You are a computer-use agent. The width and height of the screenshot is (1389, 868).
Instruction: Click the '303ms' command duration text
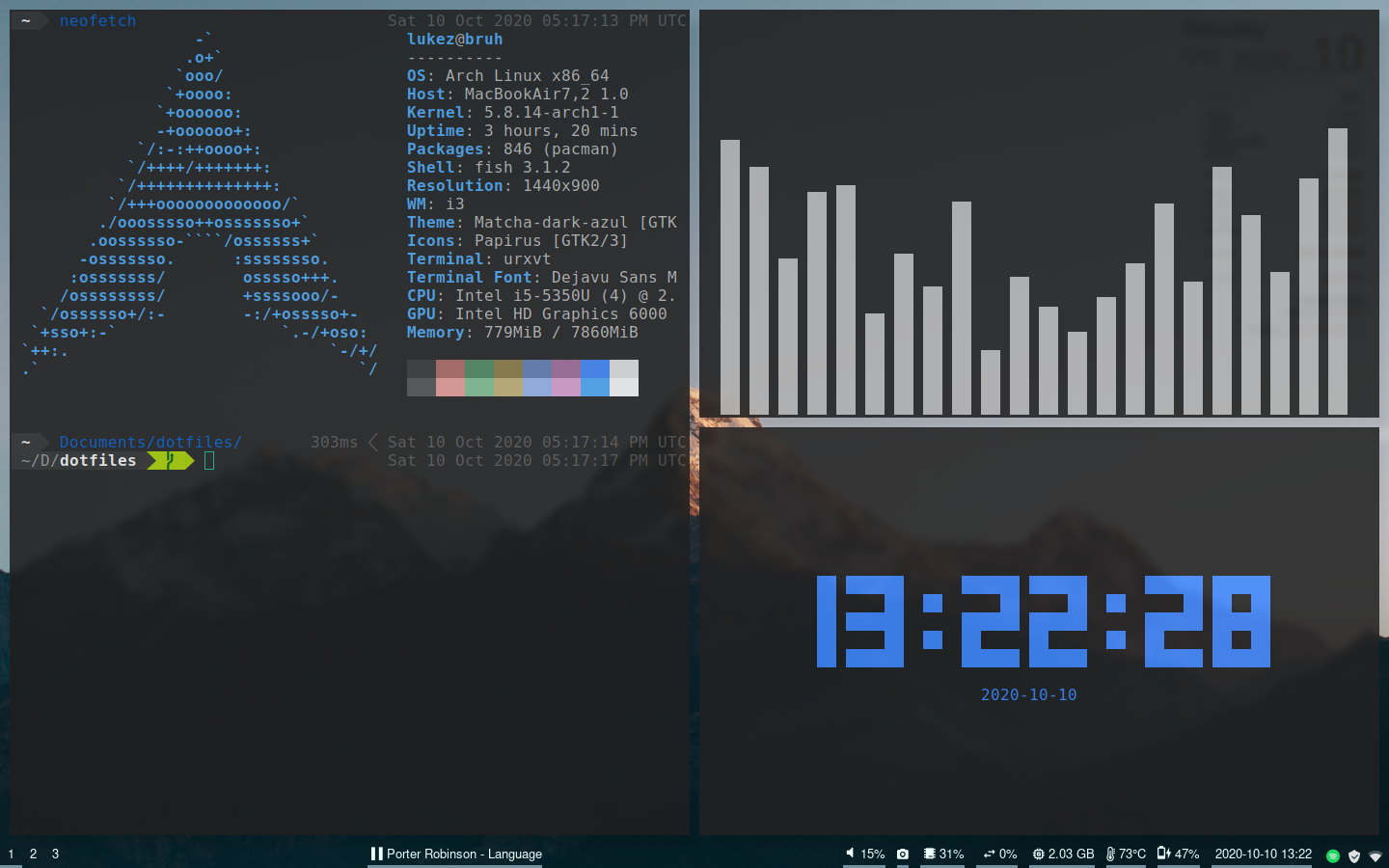[334, 442]
